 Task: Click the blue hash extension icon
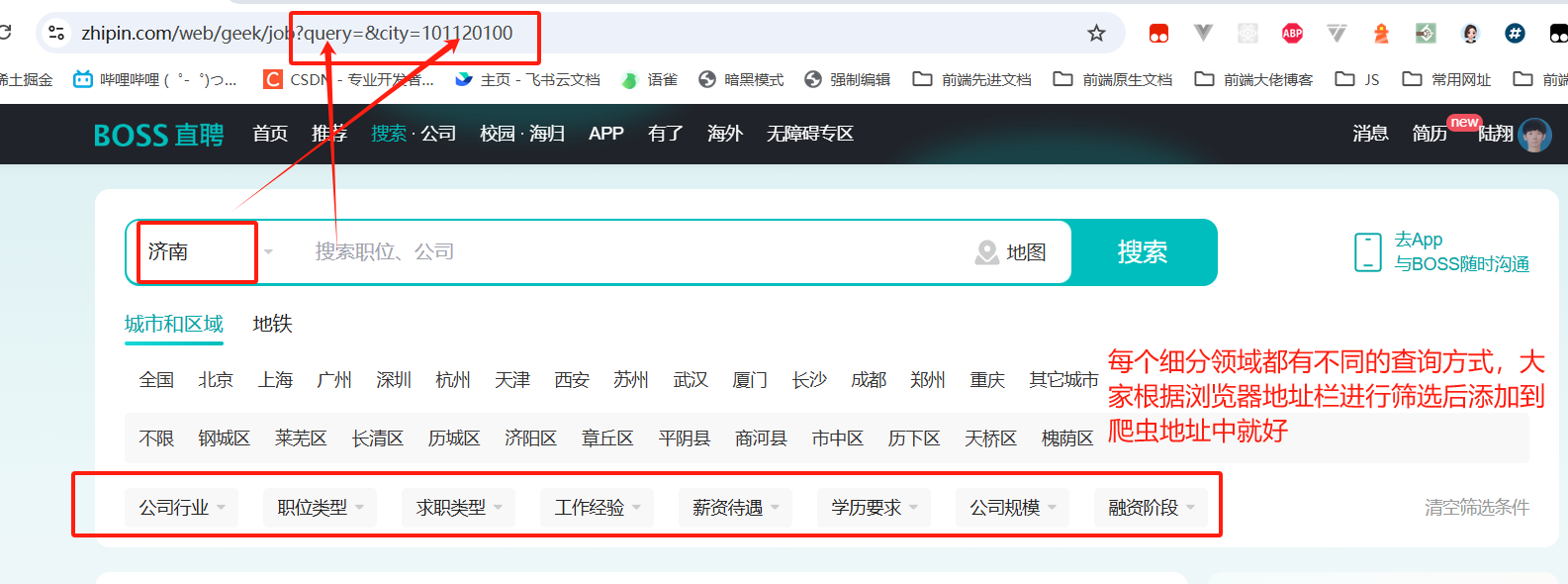tap(1515, 34)
